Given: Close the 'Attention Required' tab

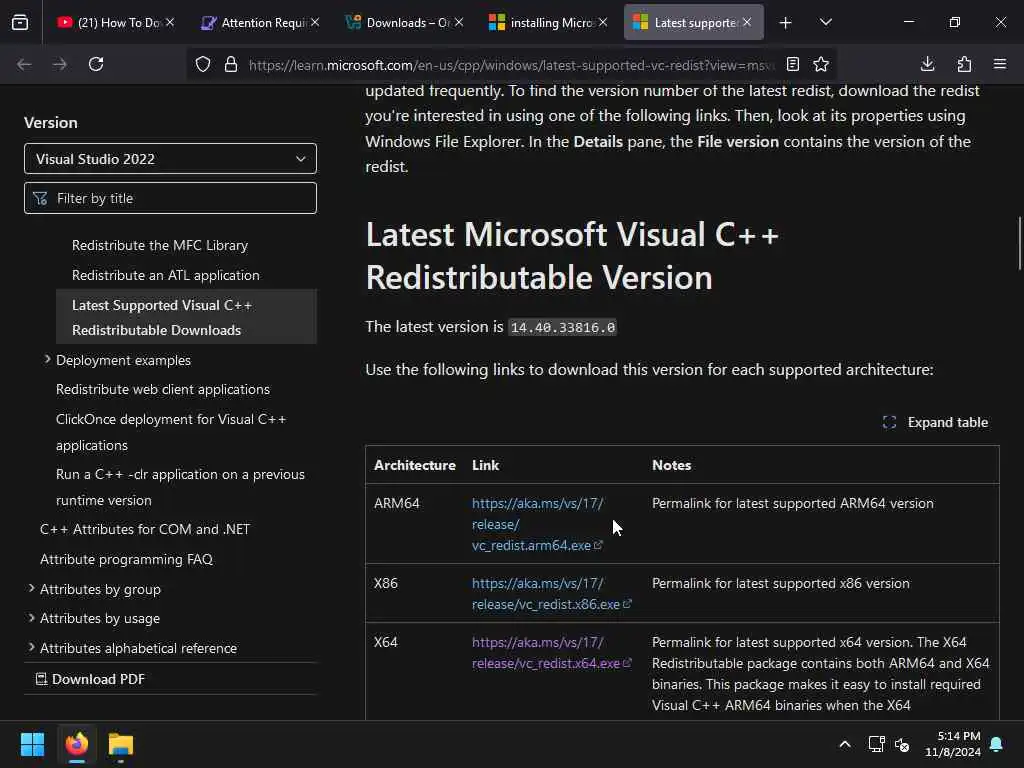Looking at the screenshot, I should coord(315,22).
